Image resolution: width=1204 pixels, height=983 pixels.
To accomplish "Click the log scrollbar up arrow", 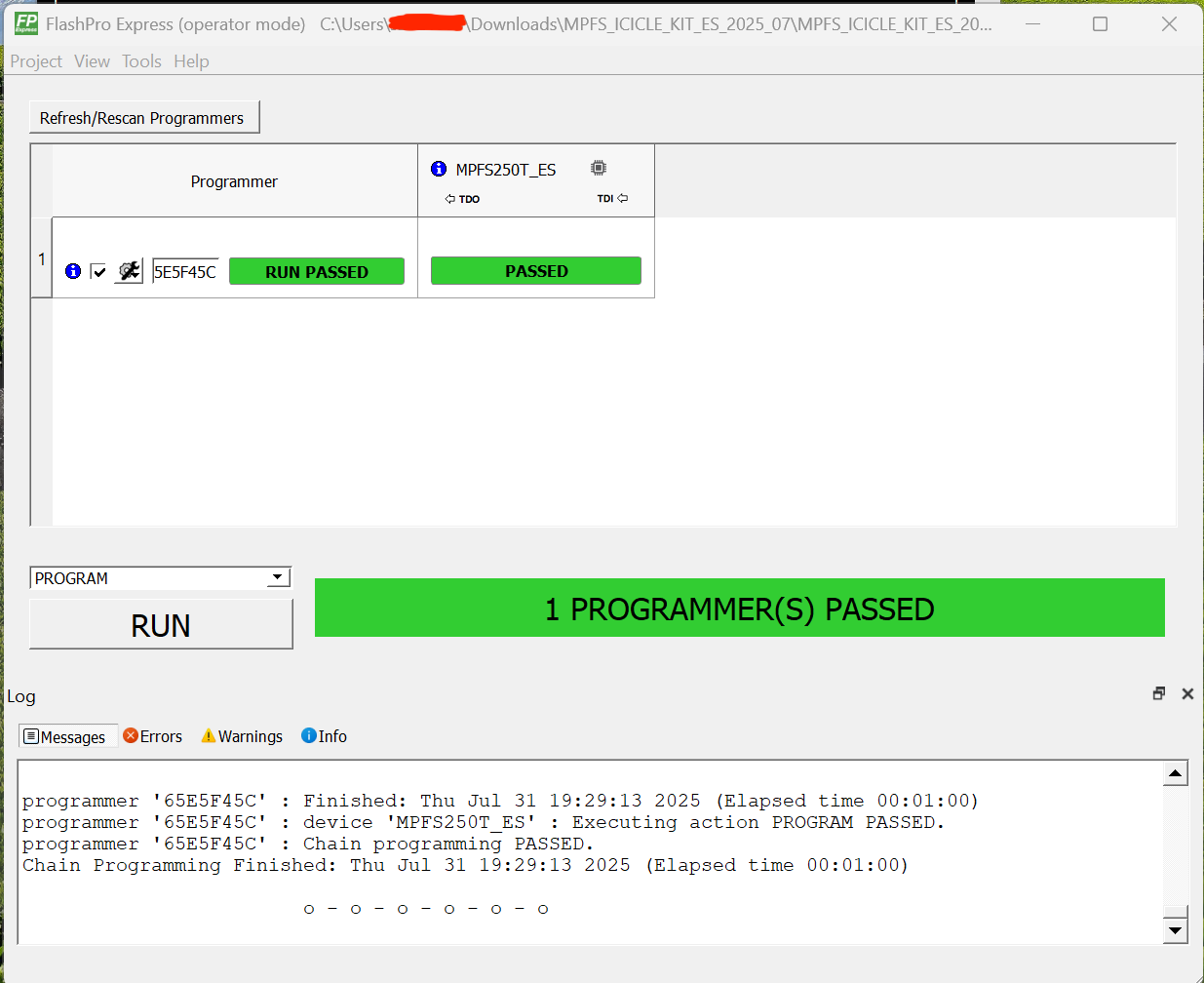I will (1176, 774).
